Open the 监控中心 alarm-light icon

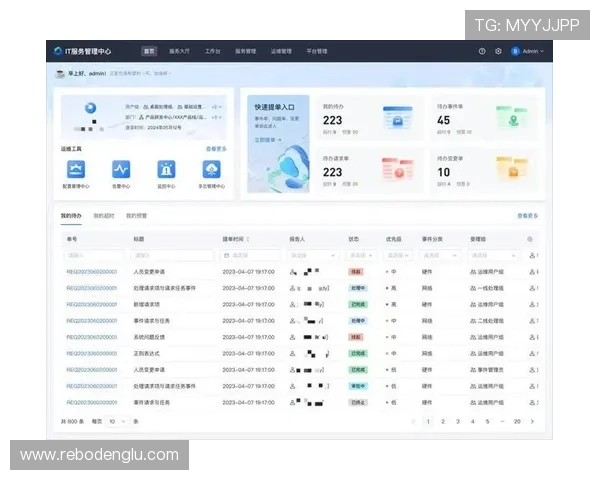click(166, 169)
